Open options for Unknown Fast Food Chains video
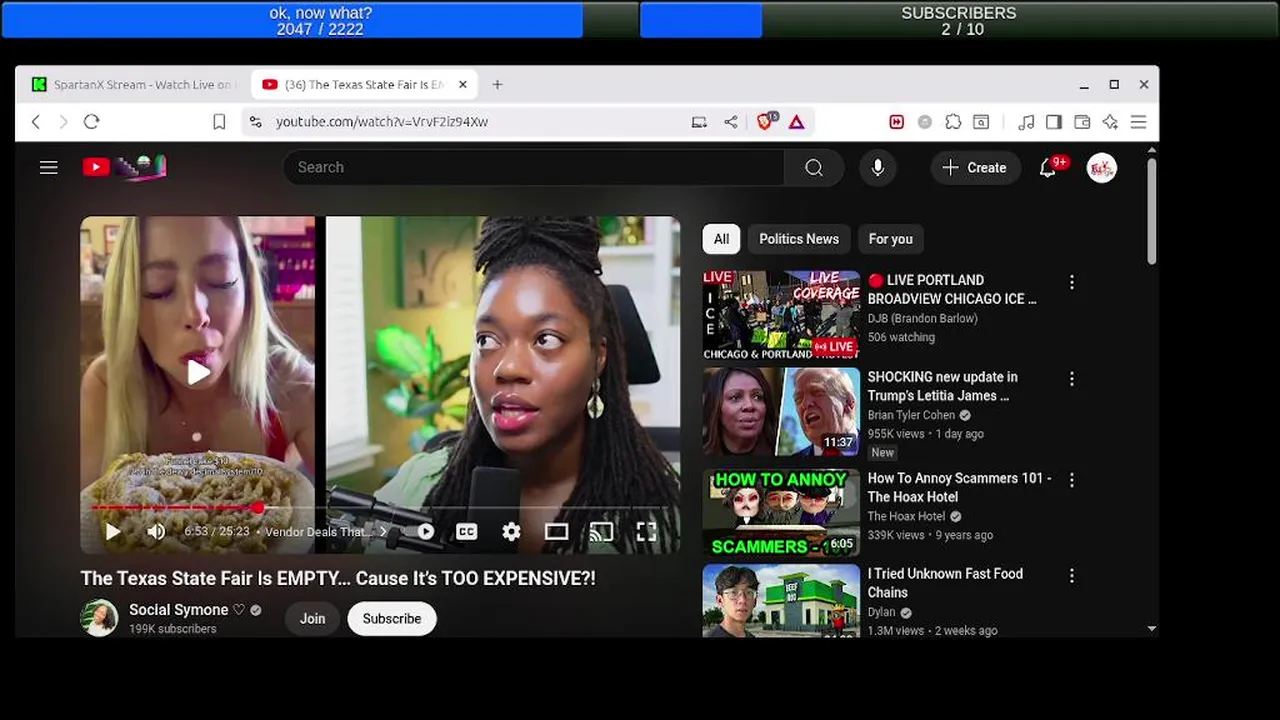 click(1072, 577)
